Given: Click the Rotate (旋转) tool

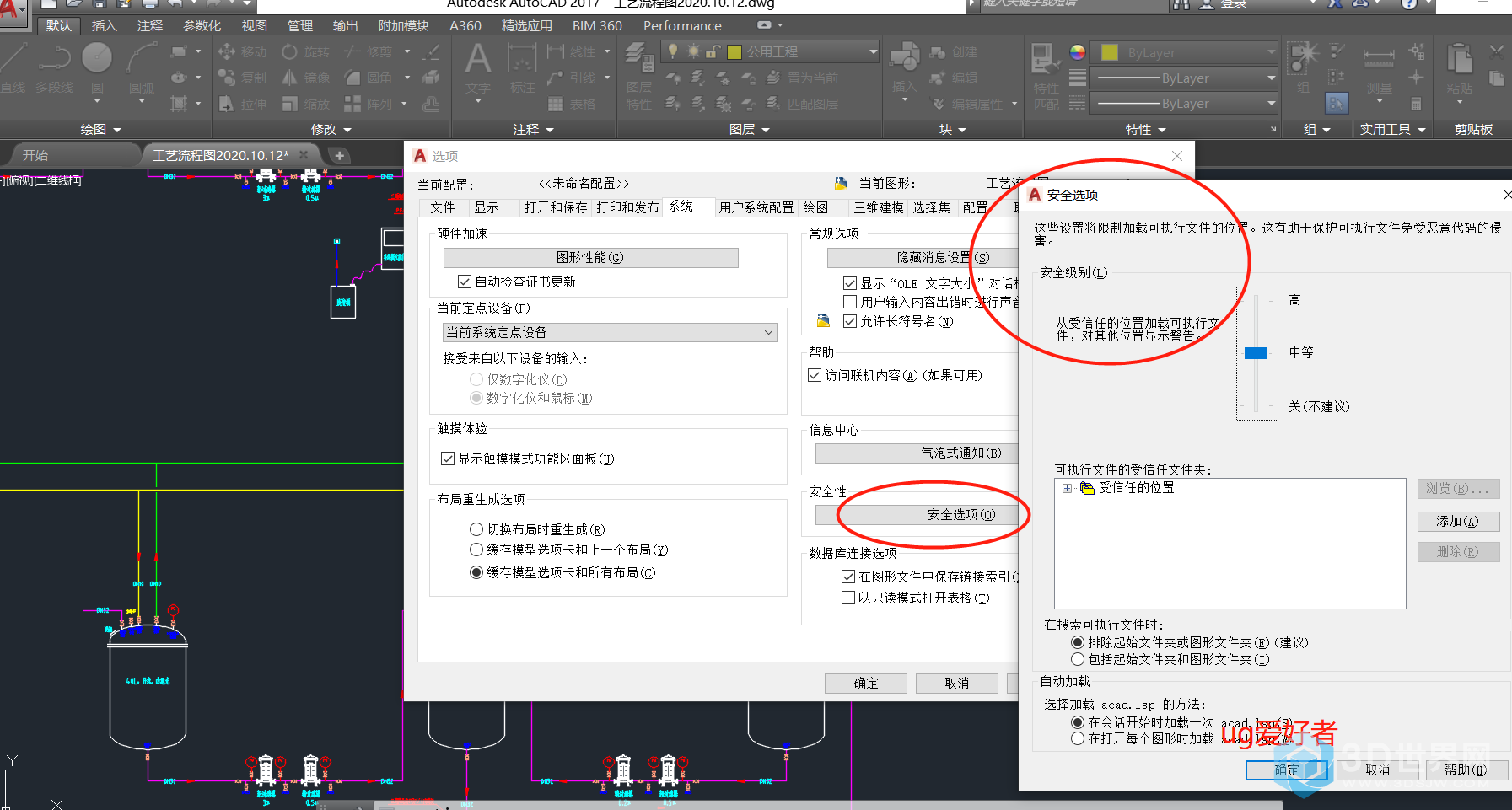Looking at the screenshot, I should coord(305,52).
